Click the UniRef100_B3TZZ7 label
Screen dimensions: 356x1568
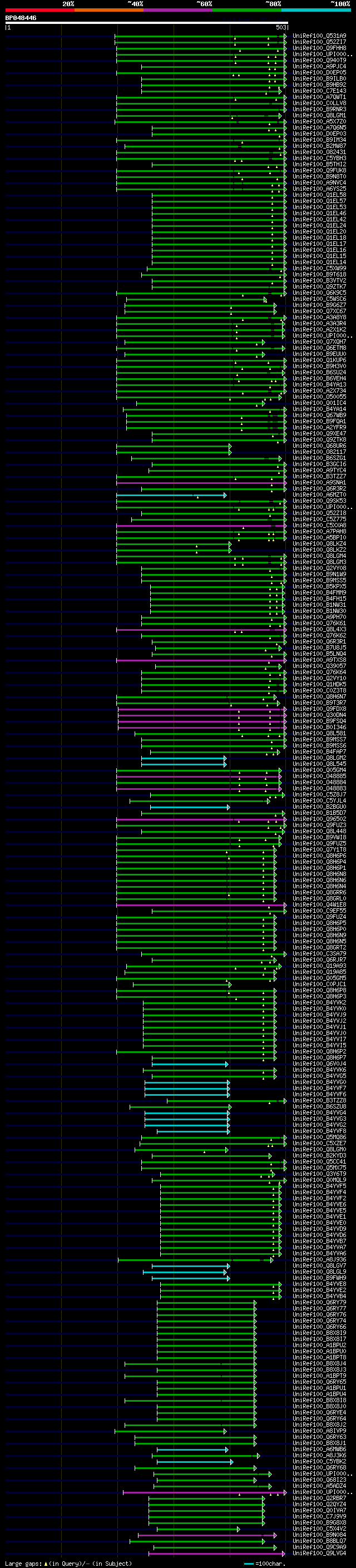tap(319, 477)
